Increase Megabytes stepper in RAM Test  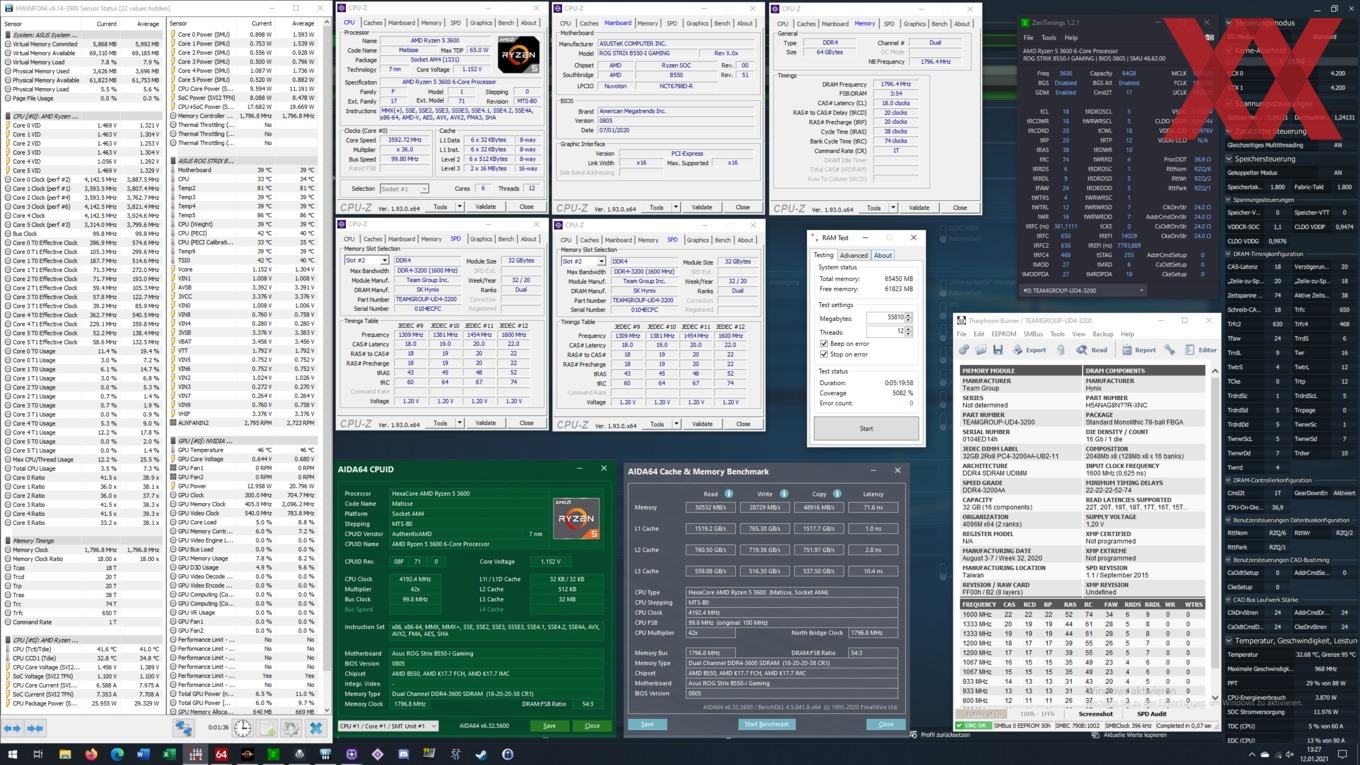908,314
